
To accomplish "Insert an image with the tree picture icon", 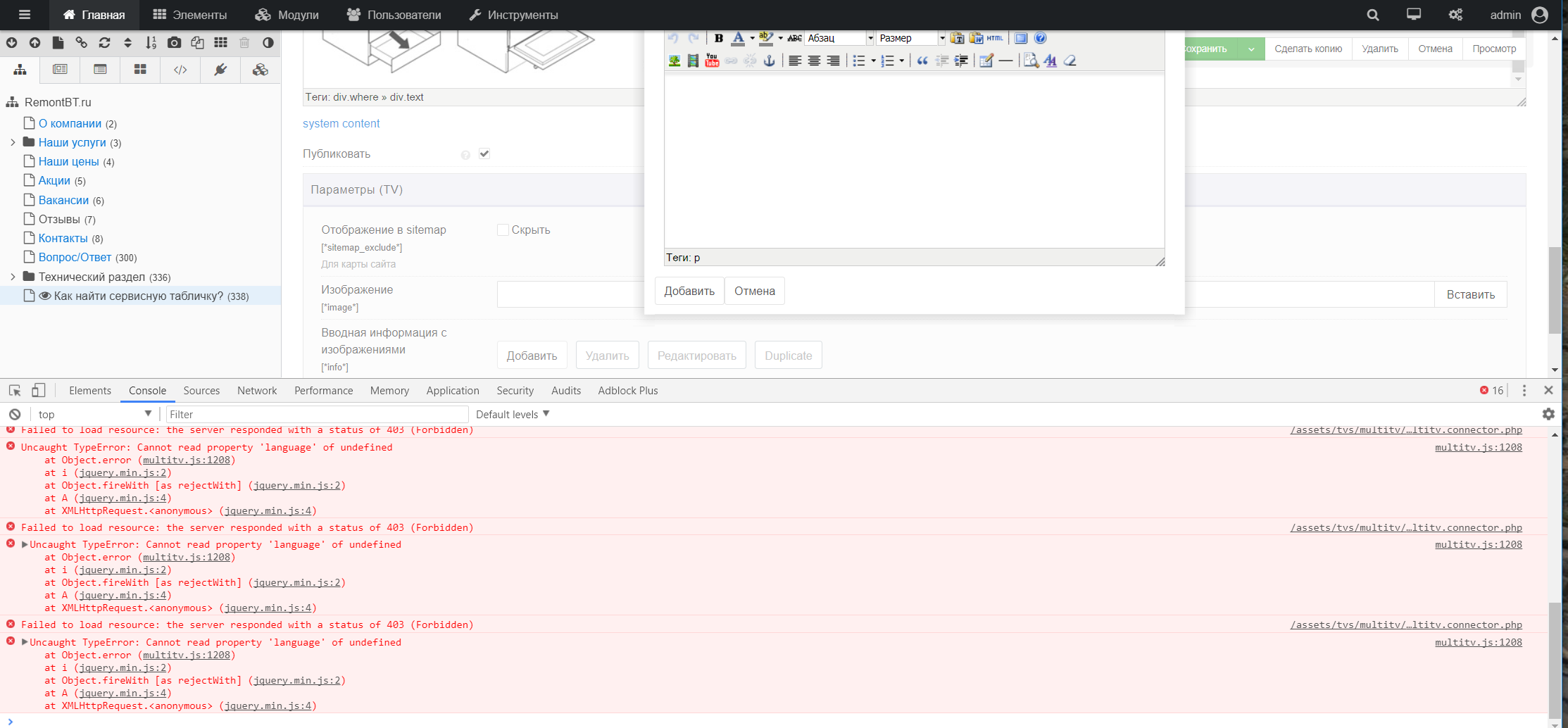I will (x=675, y=61).
